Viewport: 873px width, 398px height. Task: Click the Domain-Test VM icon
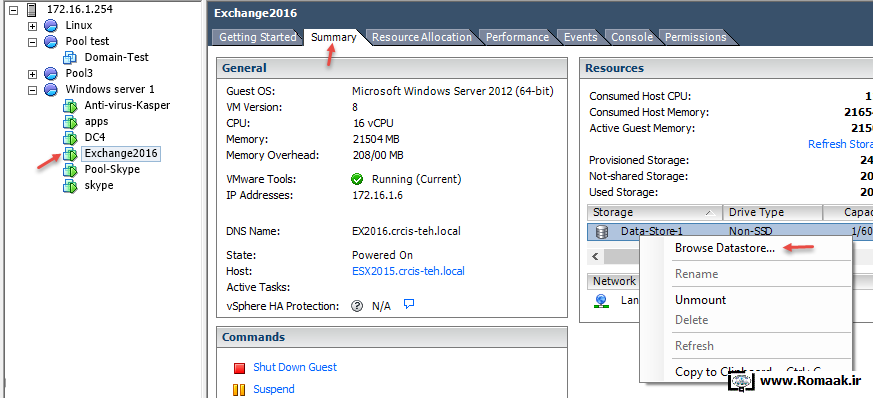click(70, 57)
